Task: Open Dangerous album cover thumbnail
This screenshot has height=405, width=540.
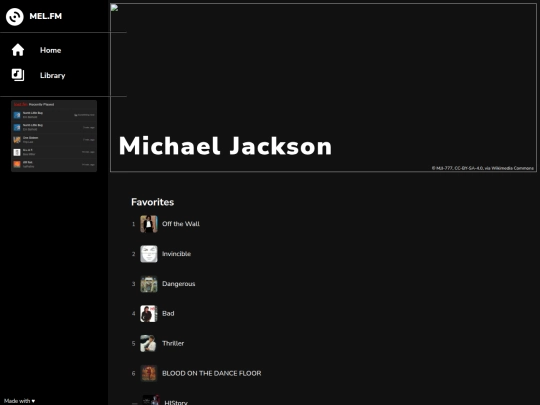Action: pyautogui.click(x=149, y=284)
